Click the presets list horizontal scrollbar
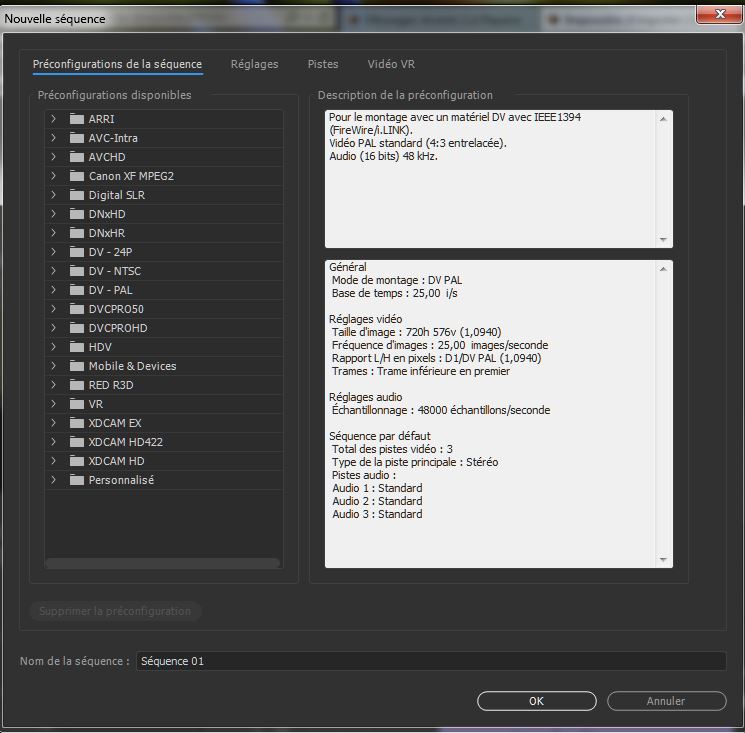Screen dimensions: 745x733 pyautogui.click(x=162, y=563)
